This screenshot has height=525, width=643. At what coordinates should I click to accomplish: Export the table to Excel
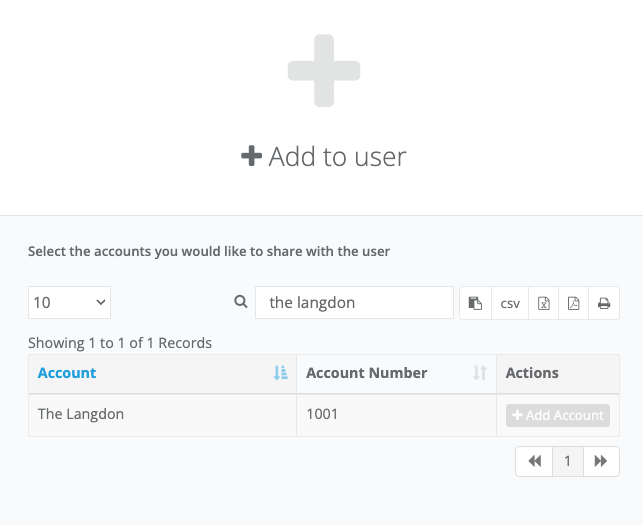coord(543,303)
